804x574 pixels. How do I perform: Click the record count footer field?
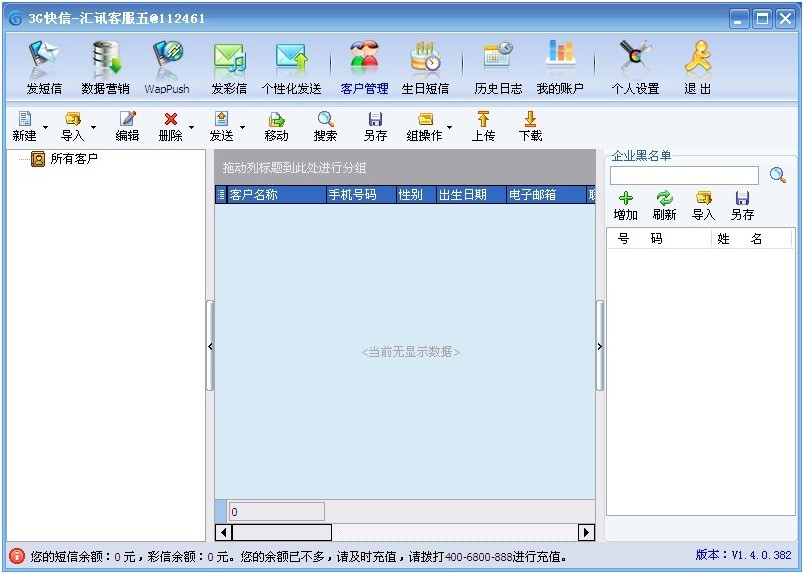(x=276, y=511)
